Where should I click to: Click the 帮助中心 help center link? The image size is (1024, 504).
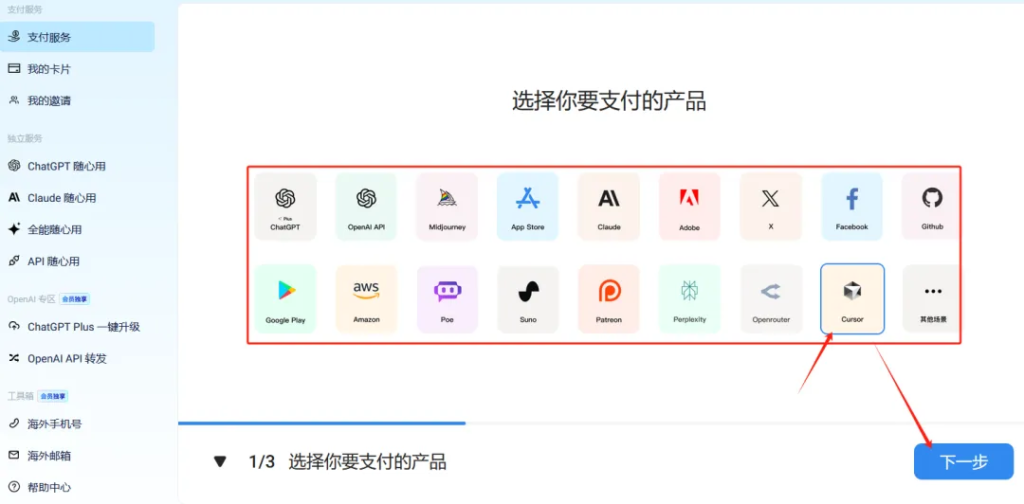pos(49,487)
